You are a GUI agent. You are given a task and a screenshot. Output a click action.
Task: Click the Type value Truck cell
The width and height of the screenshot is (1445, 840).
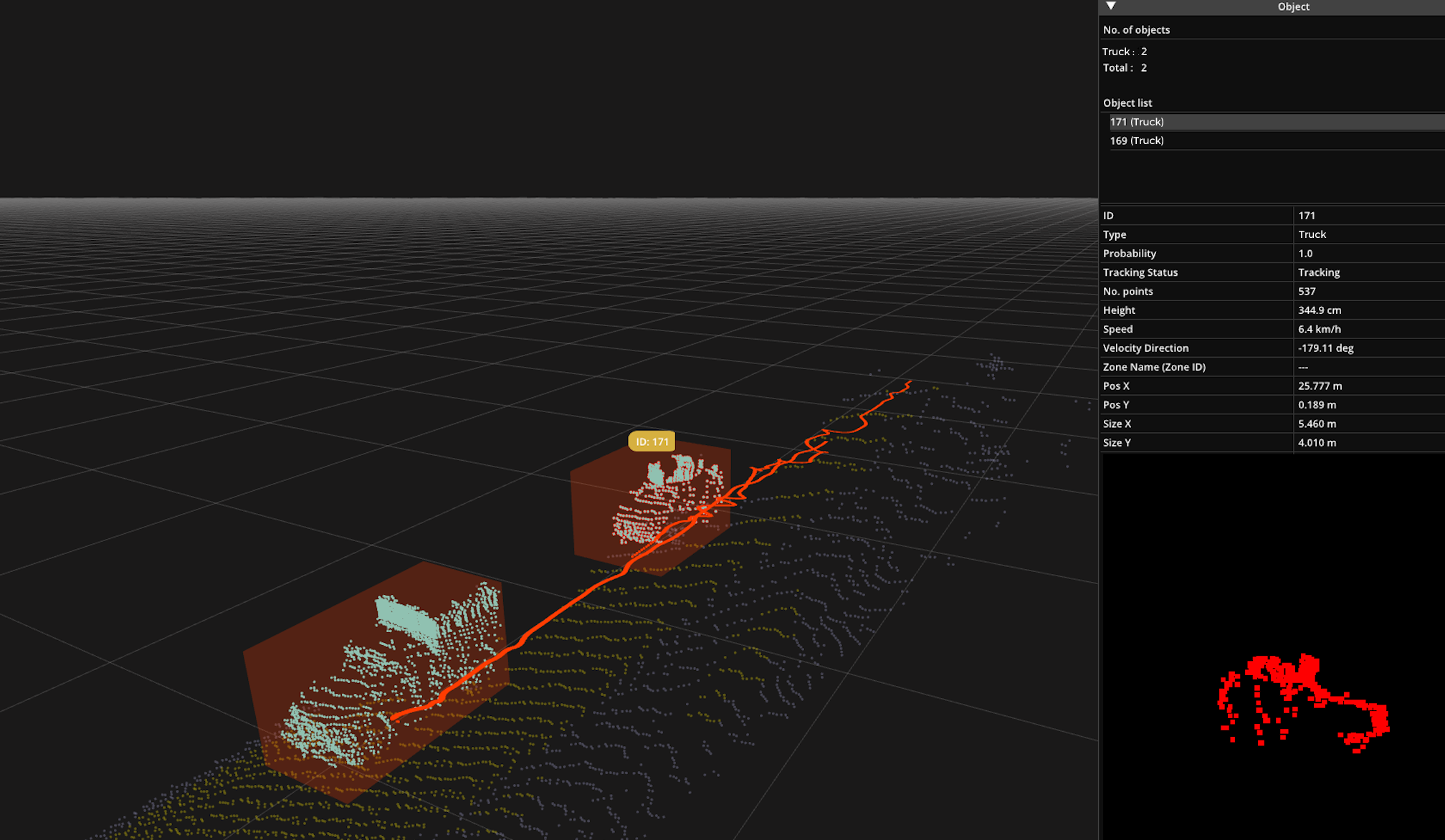point(1312,234)
